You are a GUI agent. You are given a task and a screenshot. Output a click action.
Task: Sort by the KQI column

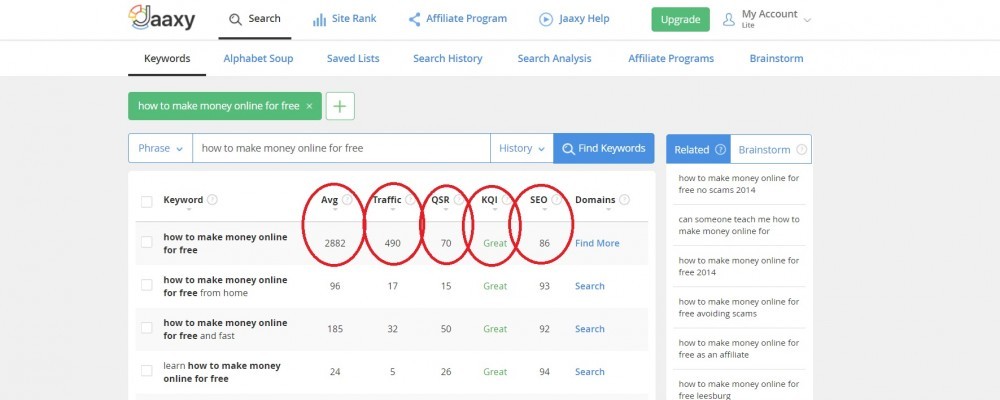click(495, 209)
